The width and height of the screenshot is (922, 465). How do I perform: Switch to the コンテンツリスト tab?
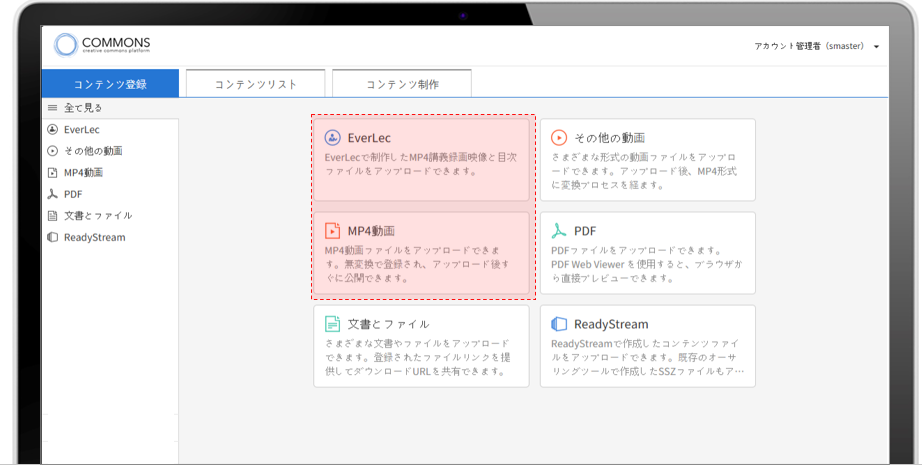(x=256, y=84)
